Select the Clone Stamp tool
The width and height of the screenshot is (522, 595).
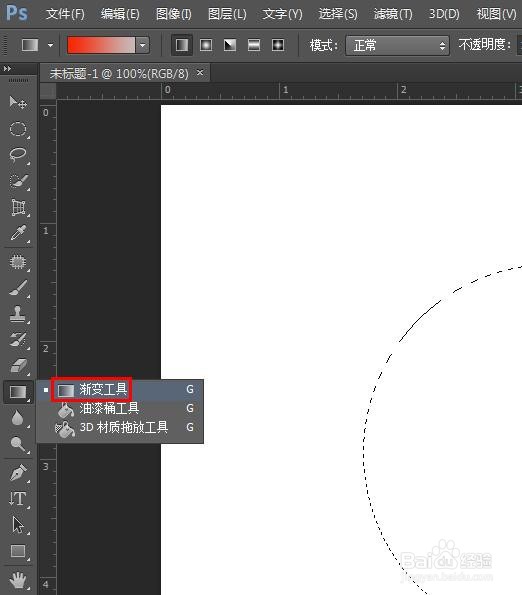[x=18, y=314]
